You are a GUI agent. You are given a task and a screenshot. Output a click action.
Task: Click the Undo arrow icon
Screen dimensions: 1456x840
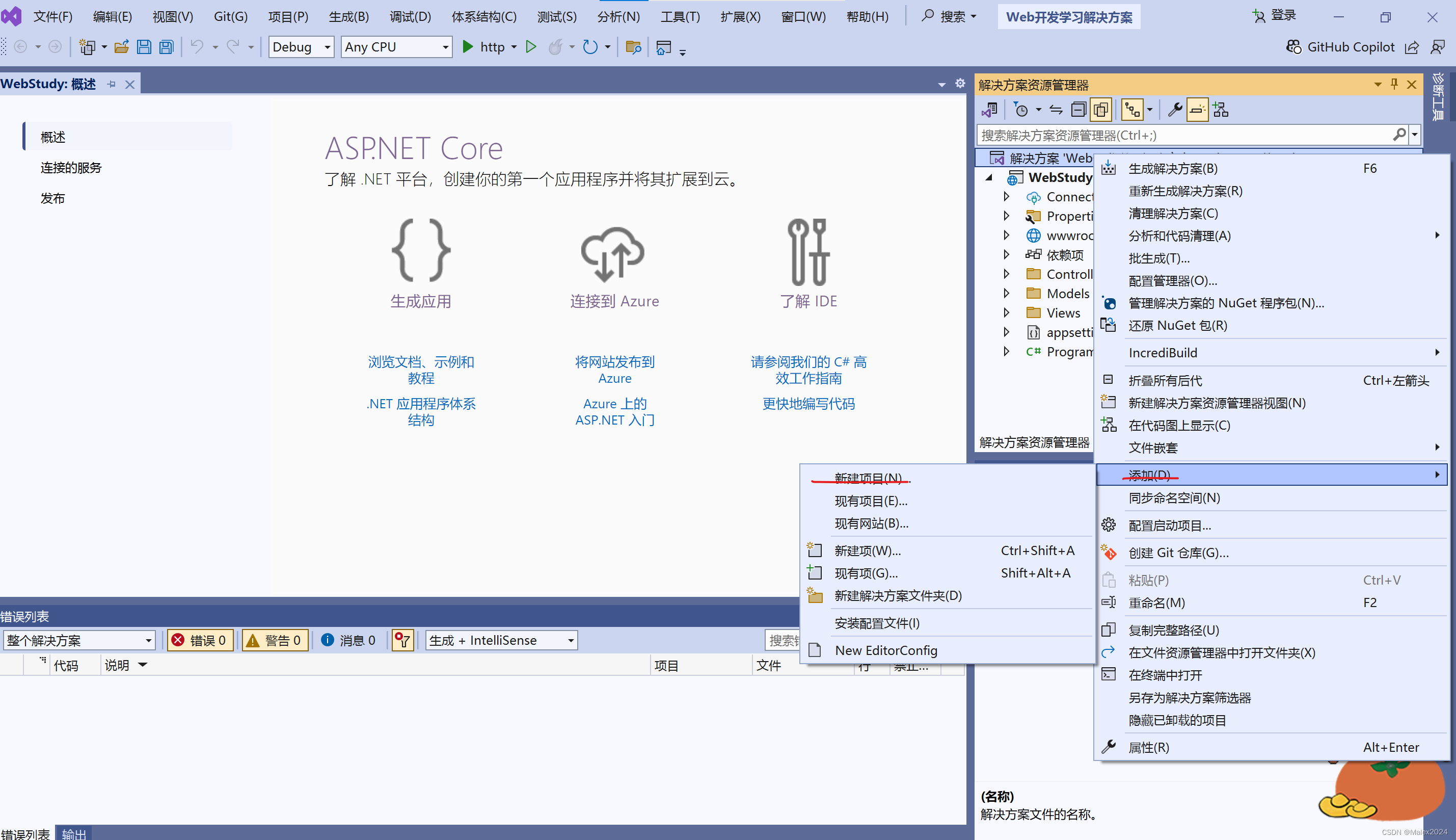click(x=197, y=46)
